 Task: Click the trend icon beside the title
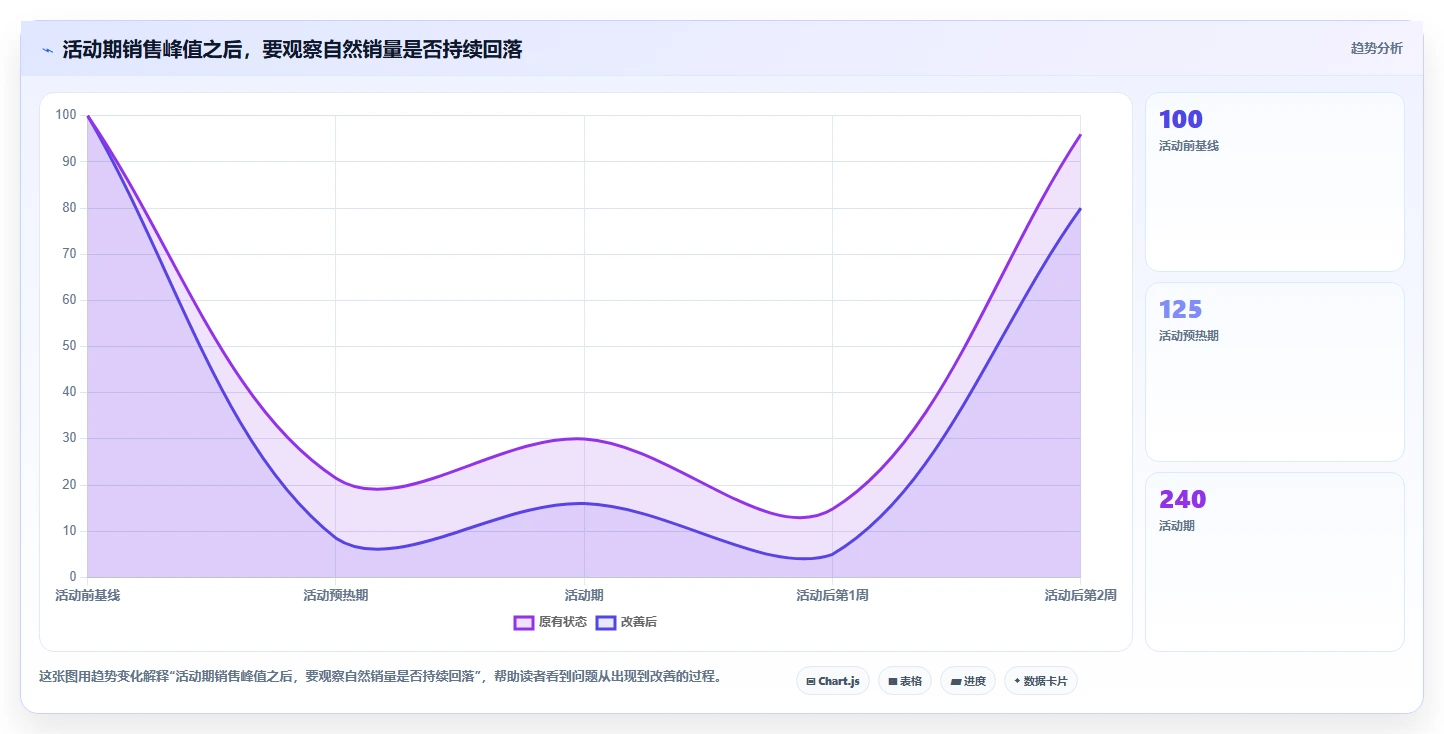[x=47, y=50]
